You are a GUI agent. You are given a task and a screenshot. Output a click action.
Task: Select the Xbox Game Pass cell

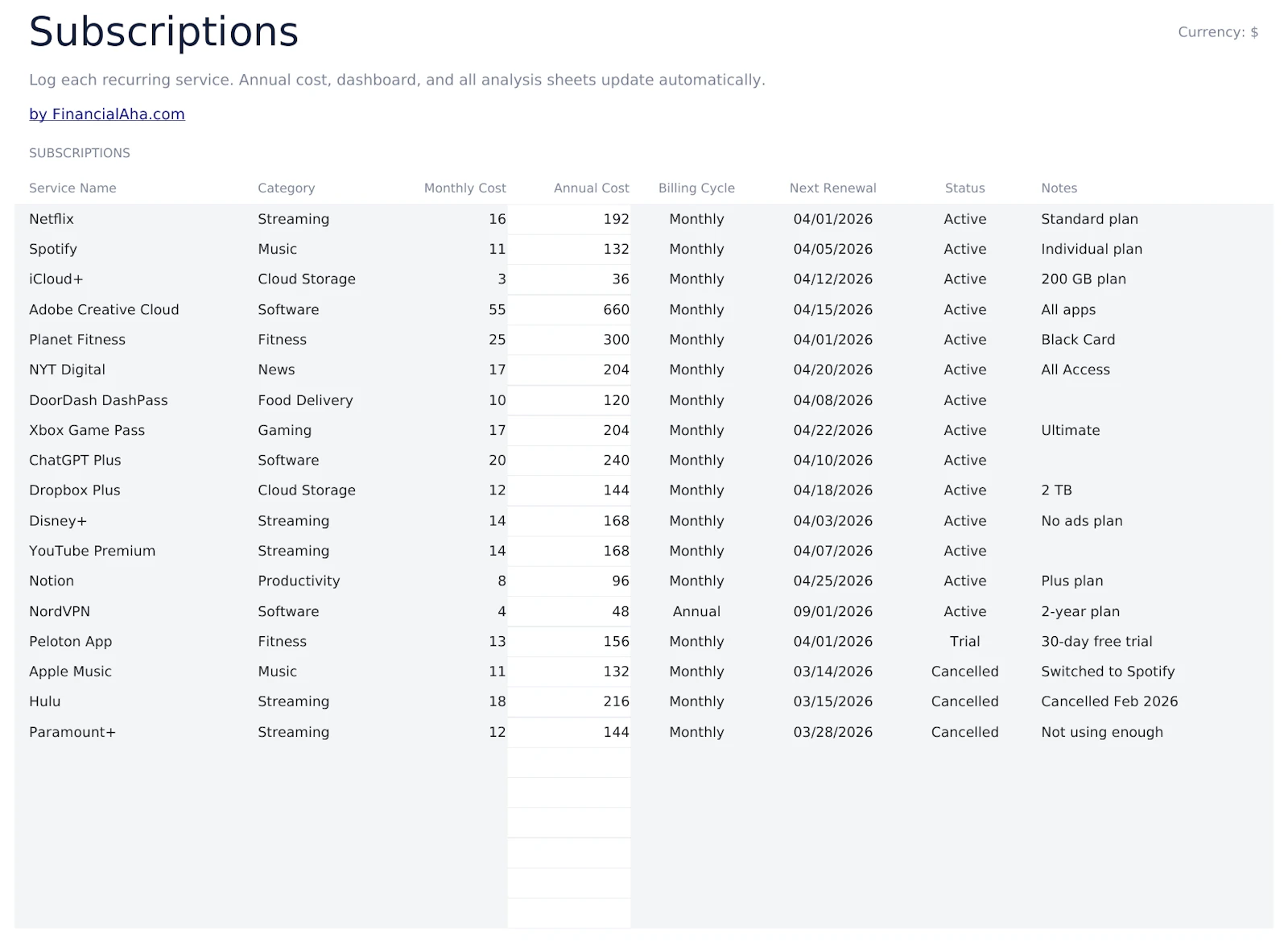click(87, 430)
